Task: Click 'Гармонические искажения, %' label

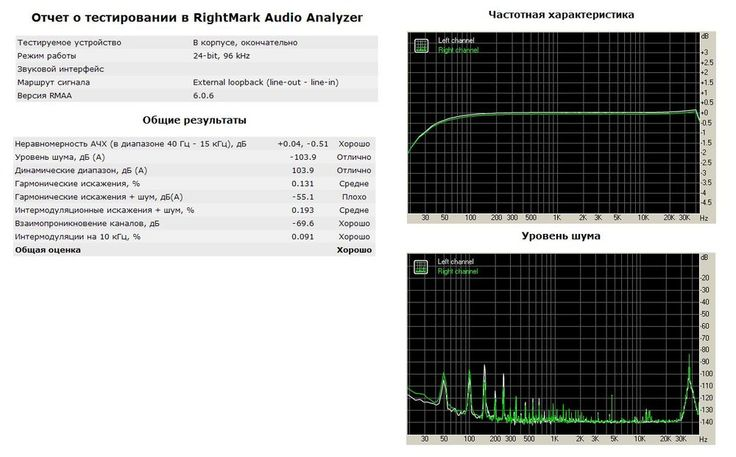Action: click(77, 183)
